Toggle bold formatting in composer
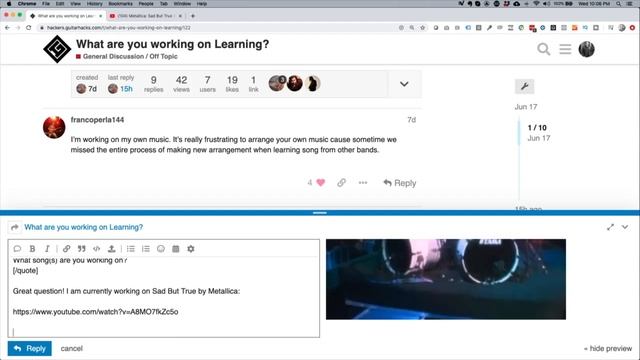 (x=32, y=249)
